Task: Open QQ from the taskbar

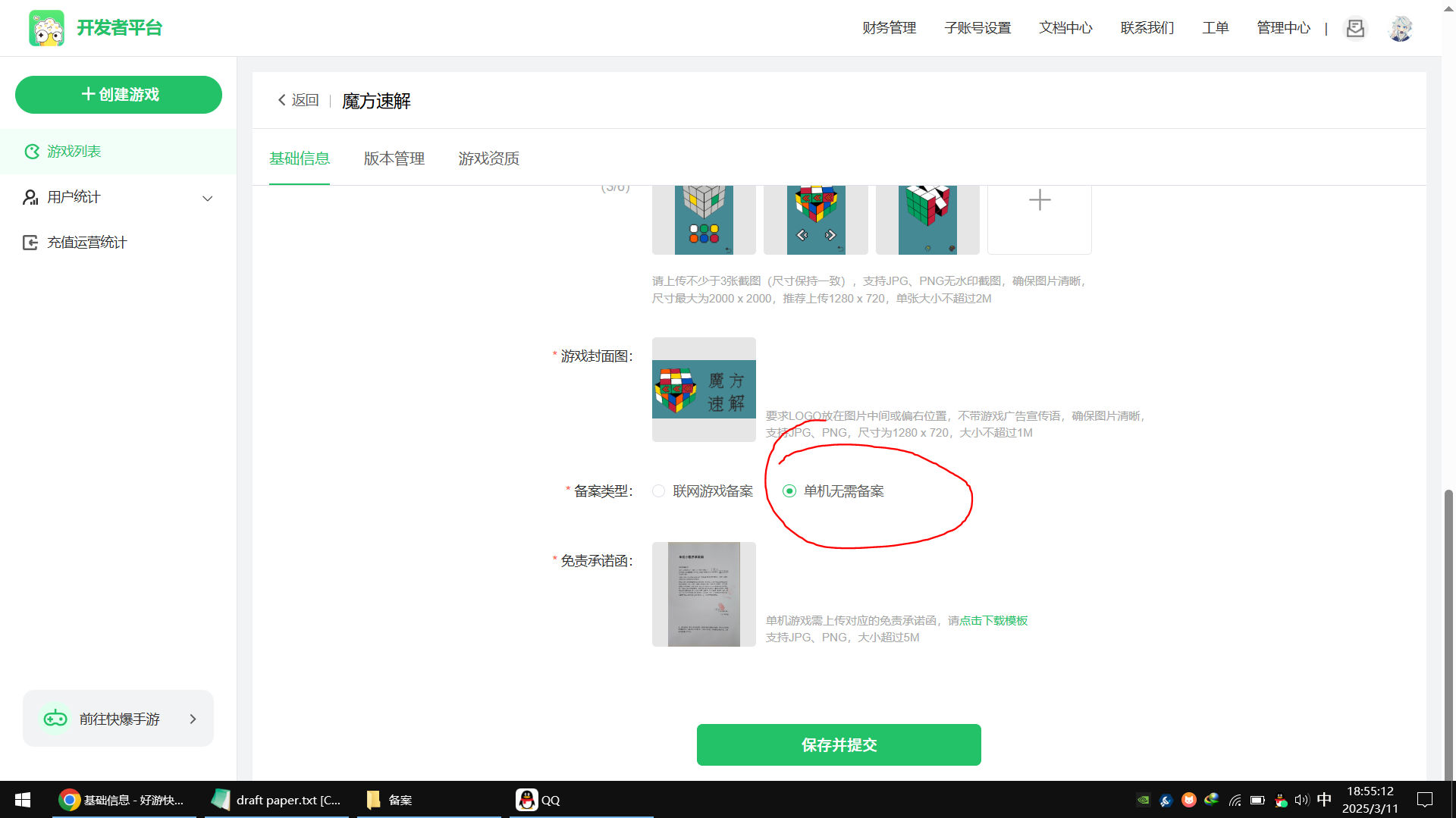Action: click(x=582, y=800)
